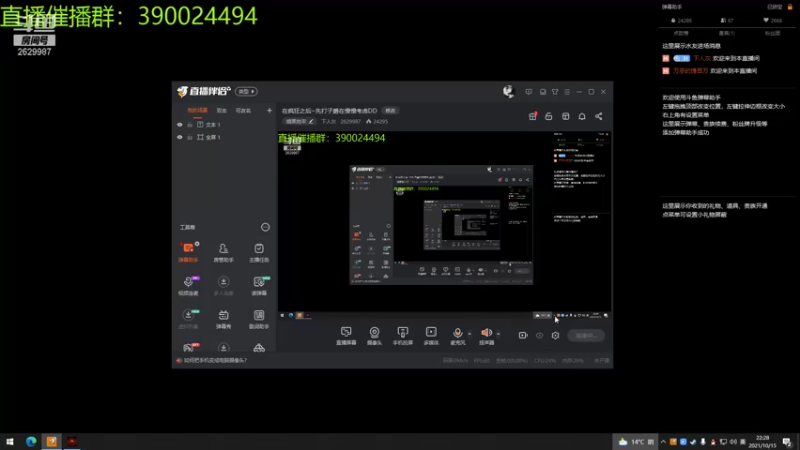The image size is (800, 450).
Task: Click the popularity count 24295 in the app header
Action: (x=377, y=121)
